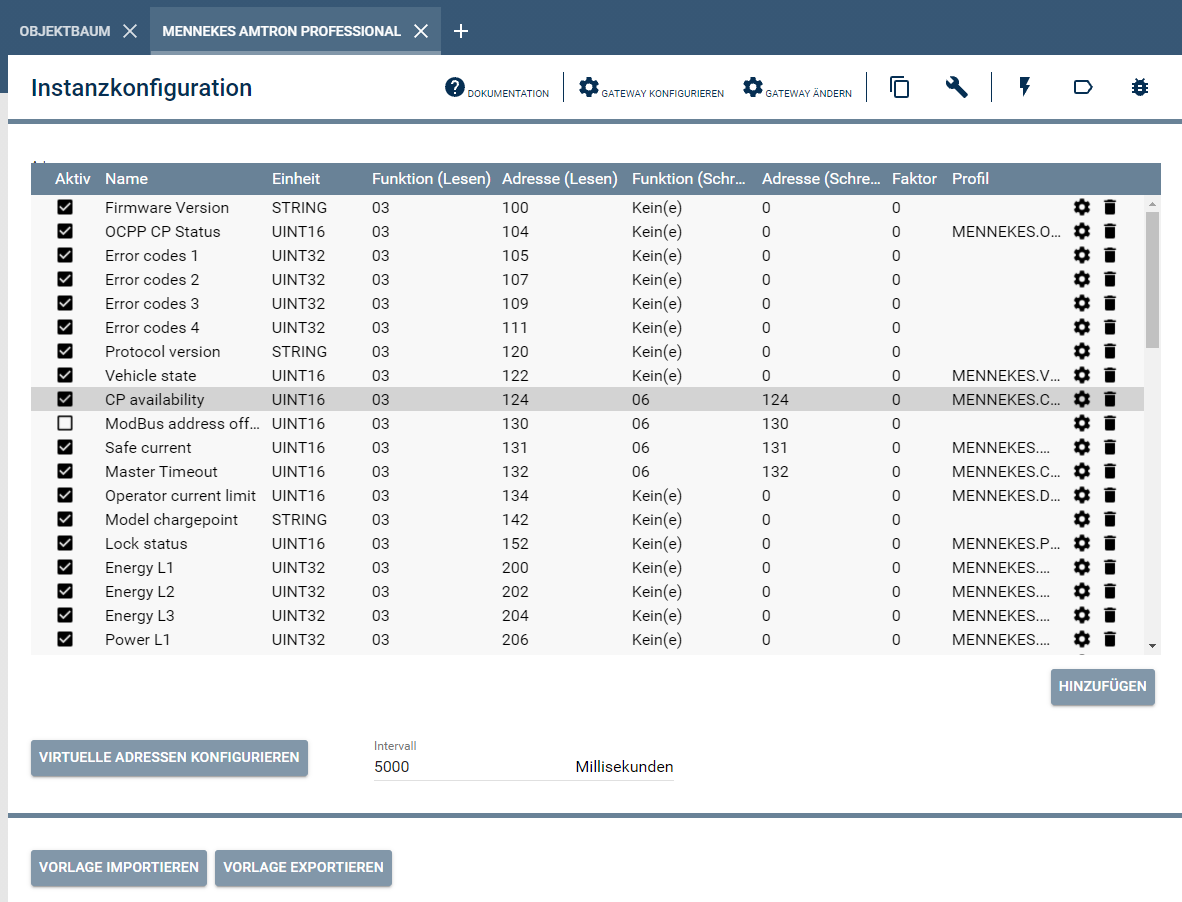The width and height of the screenshot is (1182, 902).
Task: Switch to the Objektbaum tab
Action: pyautogui.click(x=65, y=31)
